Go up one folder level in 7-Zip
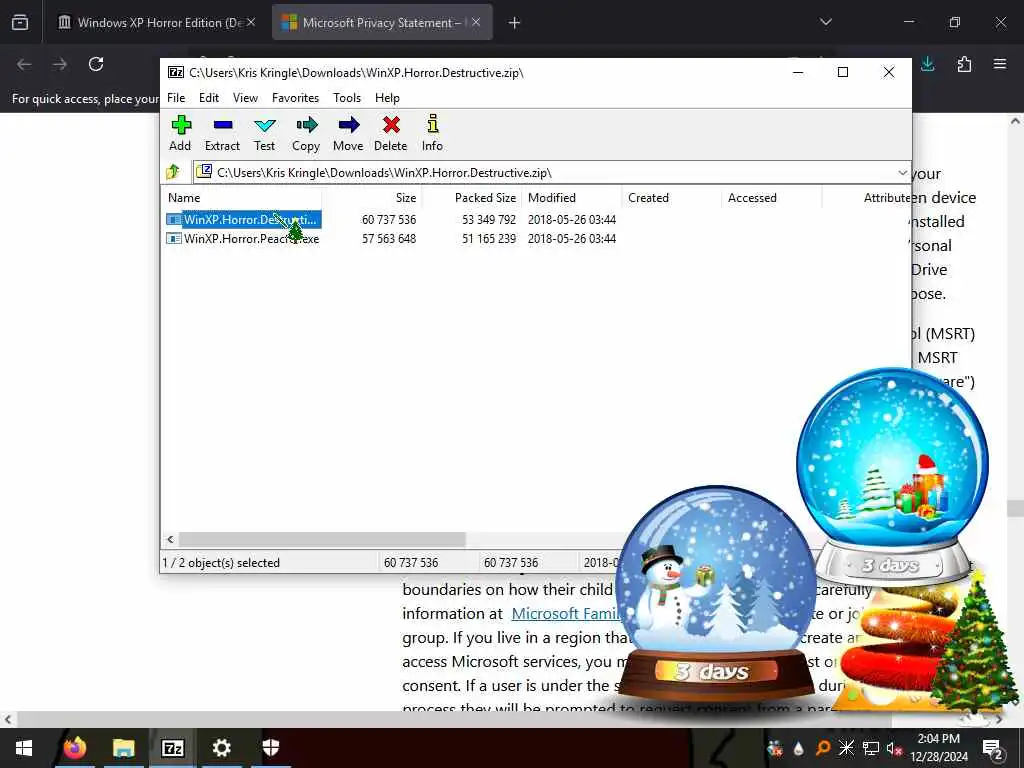This screenshot has width=1024, height=768. pos(173,172)
